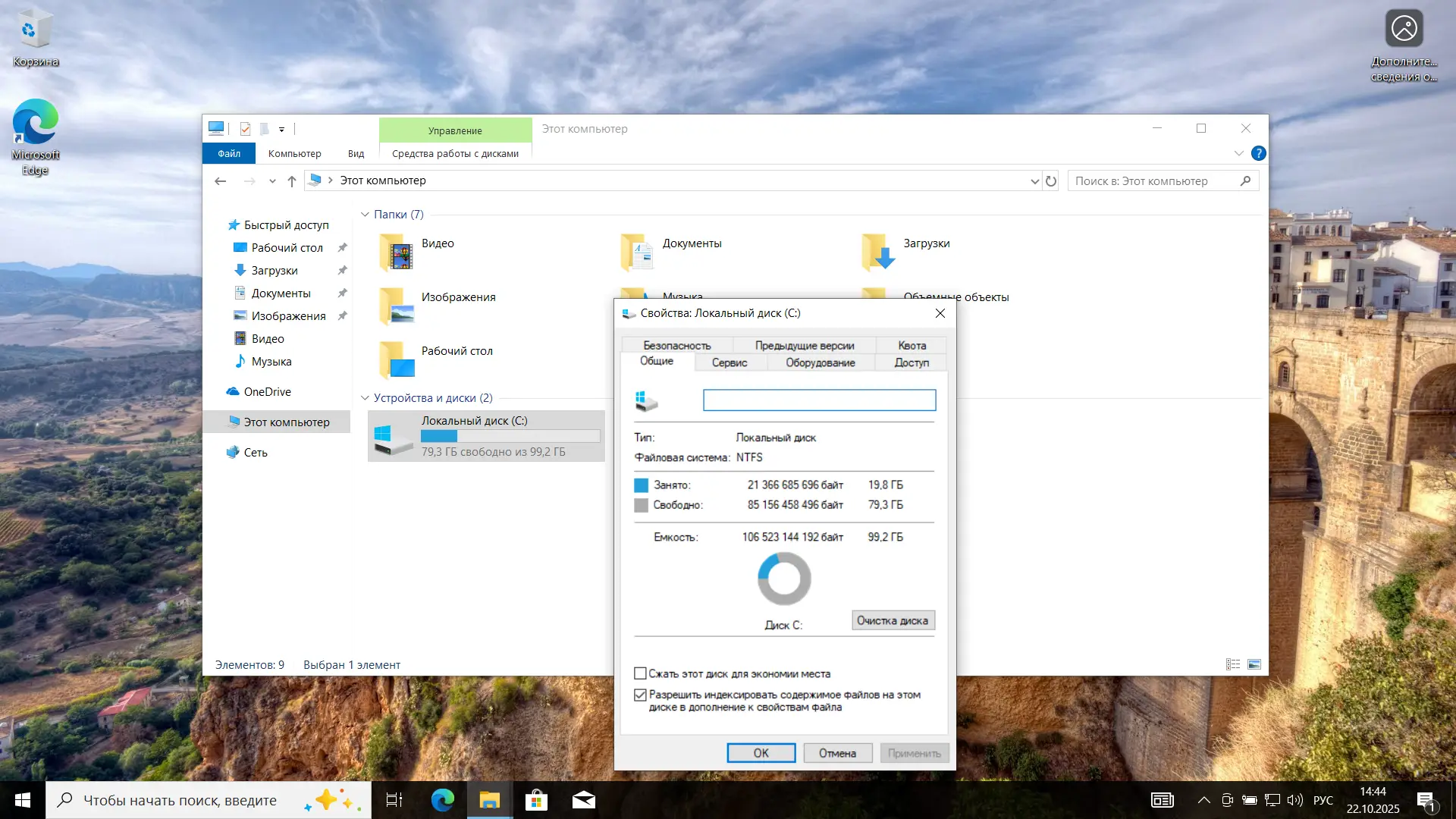This screenshot has height=819, width=1456.
Task: Click the disk C usage bar
Action: [x=510, y=436]
